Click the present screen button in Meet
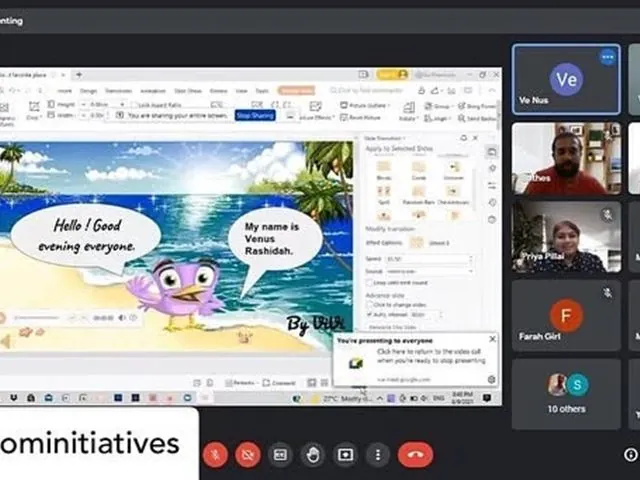Viewport: 640px width, 480px height. 345,454
